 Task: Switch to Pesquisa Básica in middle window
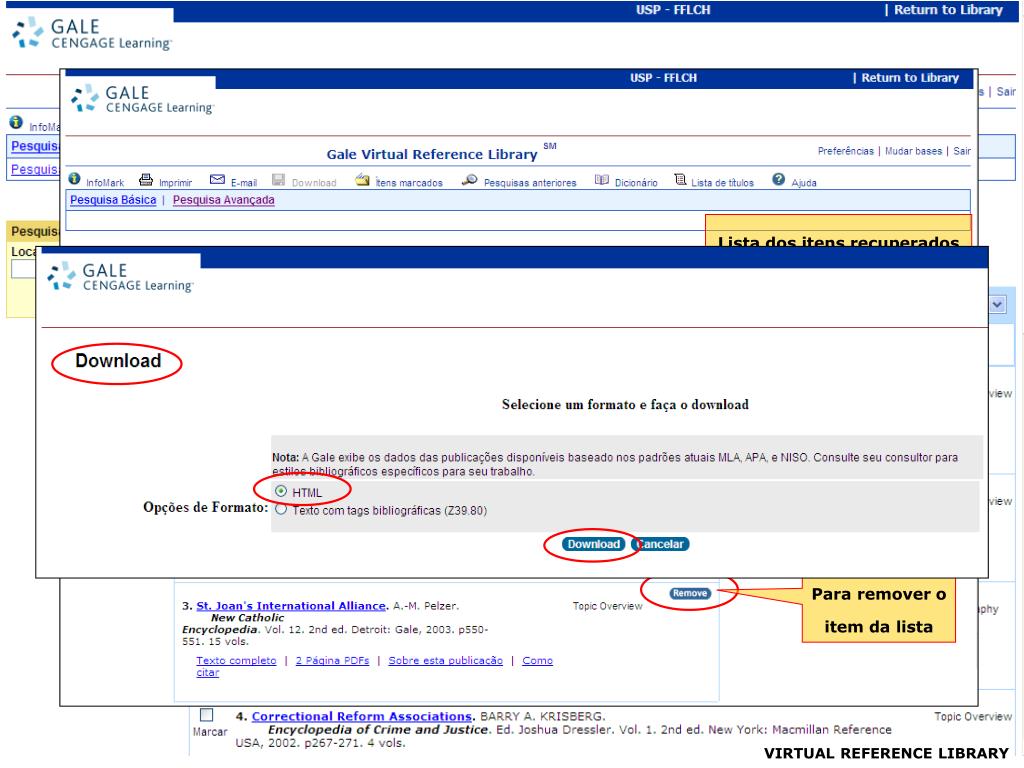tap(113, 200)
